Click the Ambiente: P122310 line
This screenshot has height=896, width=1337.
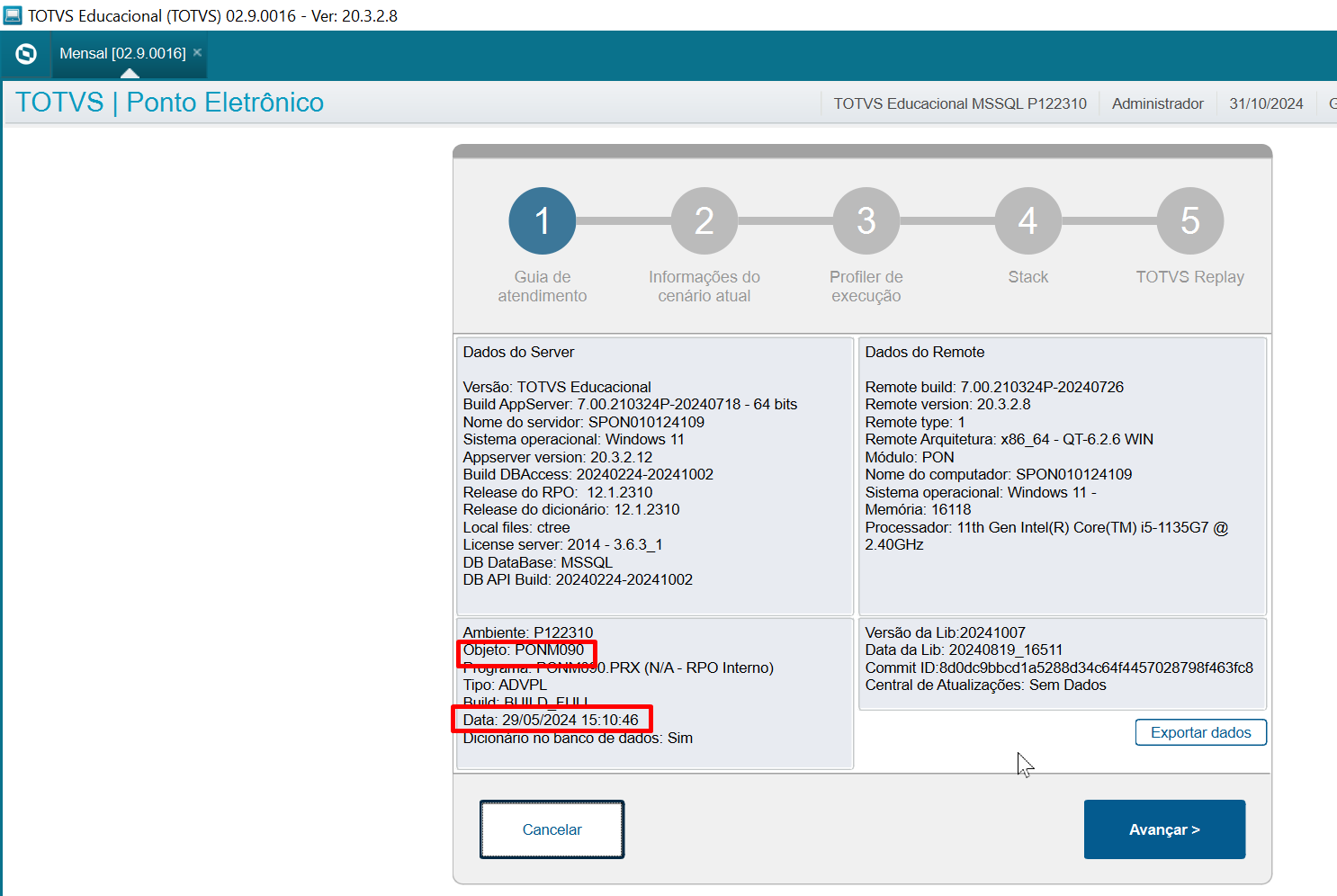pos(528,632)
